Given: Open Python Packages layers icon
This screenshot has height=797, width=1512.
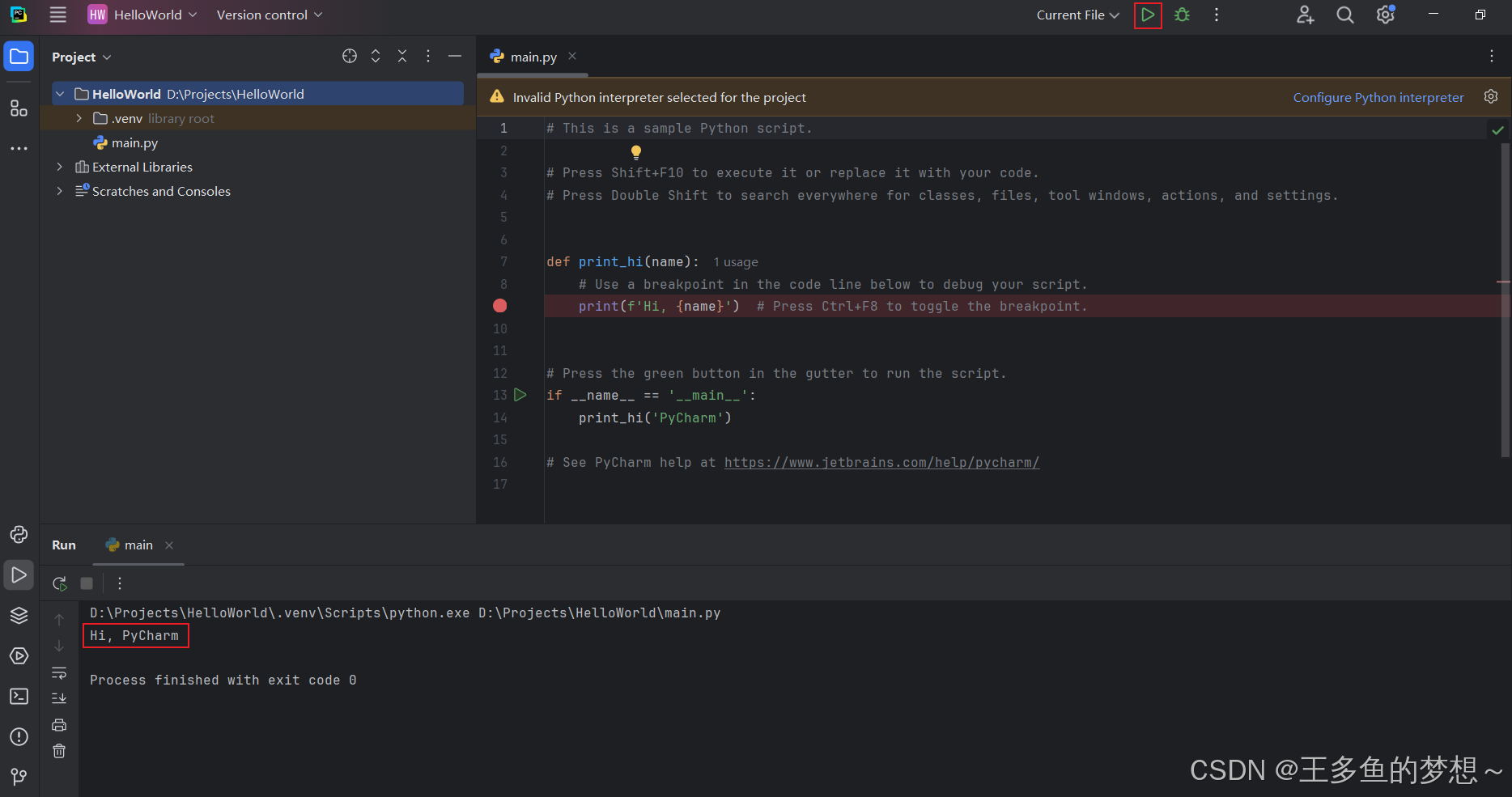Looking at the screenshot, I should [19, 616].
